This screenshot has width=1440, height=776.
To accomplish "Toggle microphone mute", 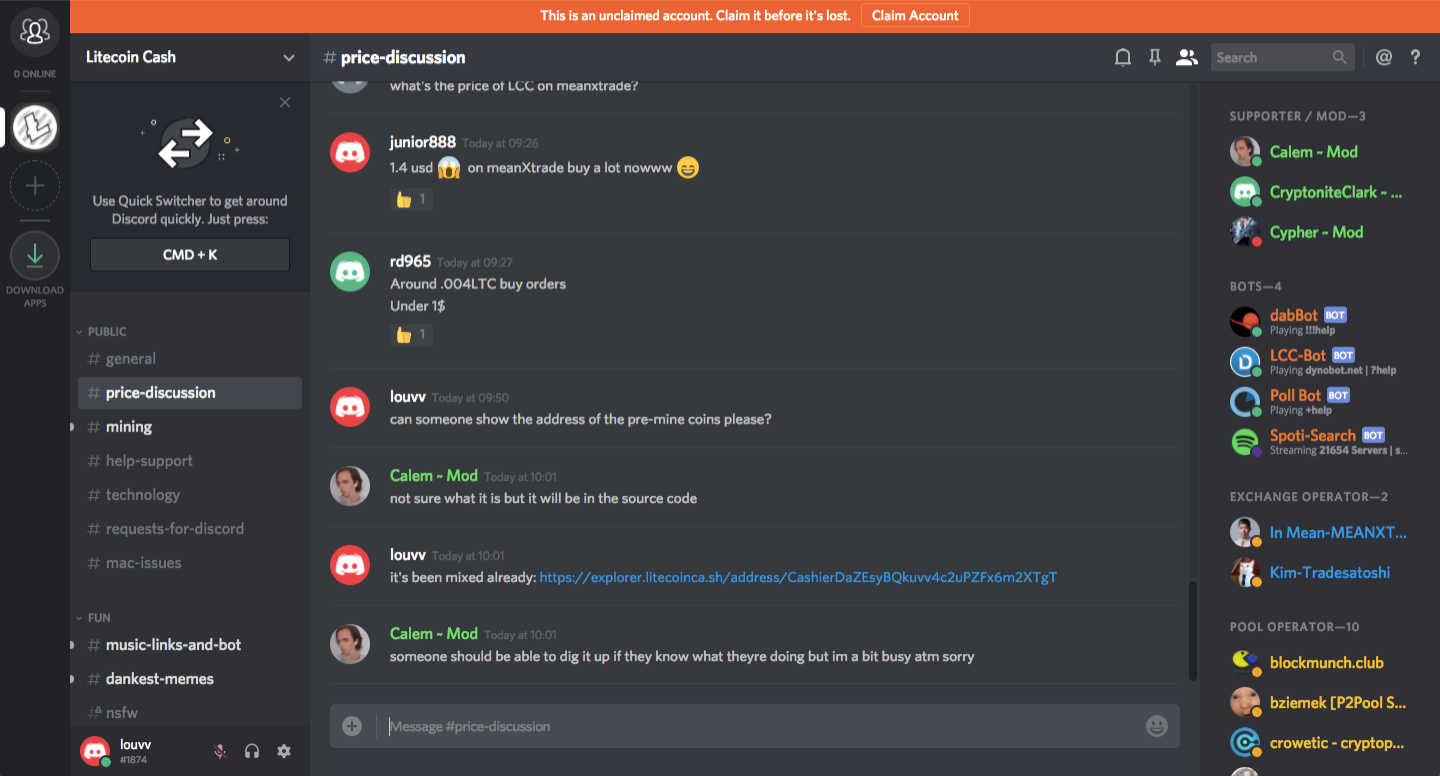I will (220, 751).
